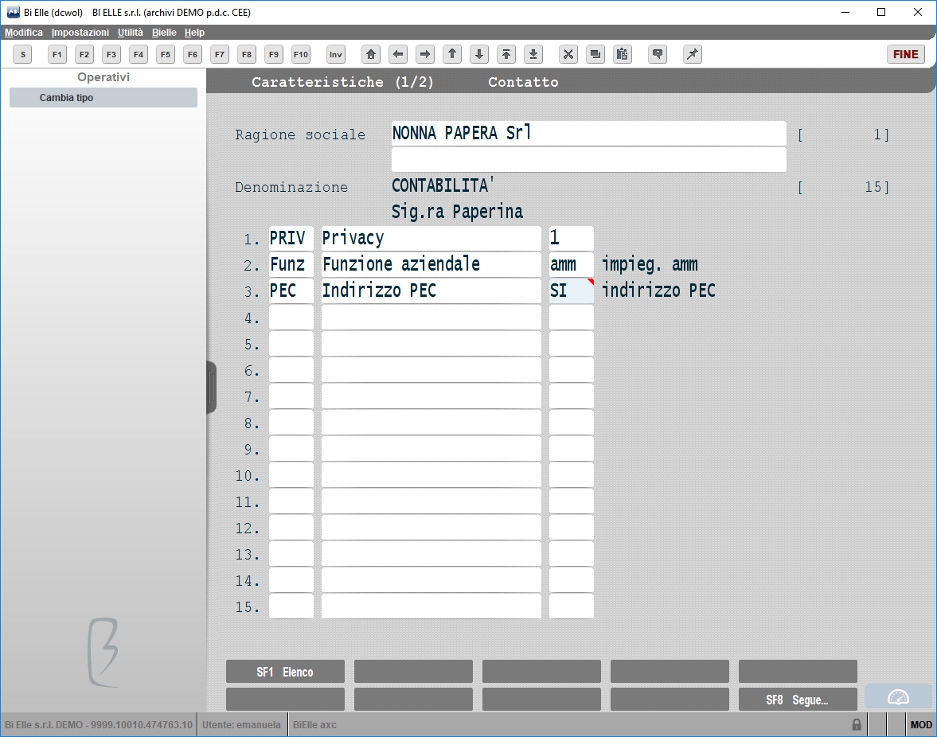
Task: Click the up-arrow-to-bar toolbar icon
Action: (x=506, y=54)
